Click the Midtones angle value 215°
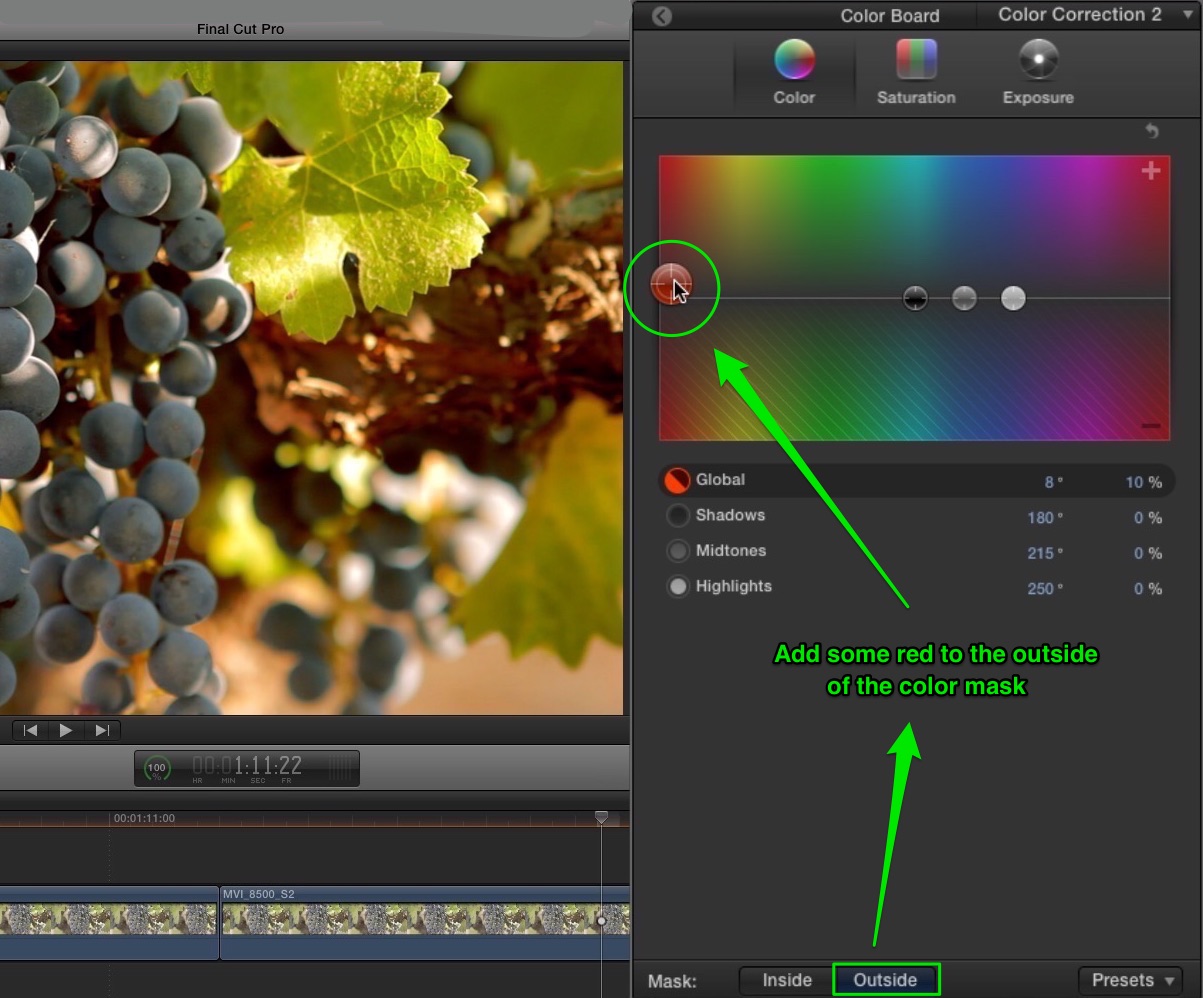Screen dimensions: 1203x998 (x=1045, y=553)
